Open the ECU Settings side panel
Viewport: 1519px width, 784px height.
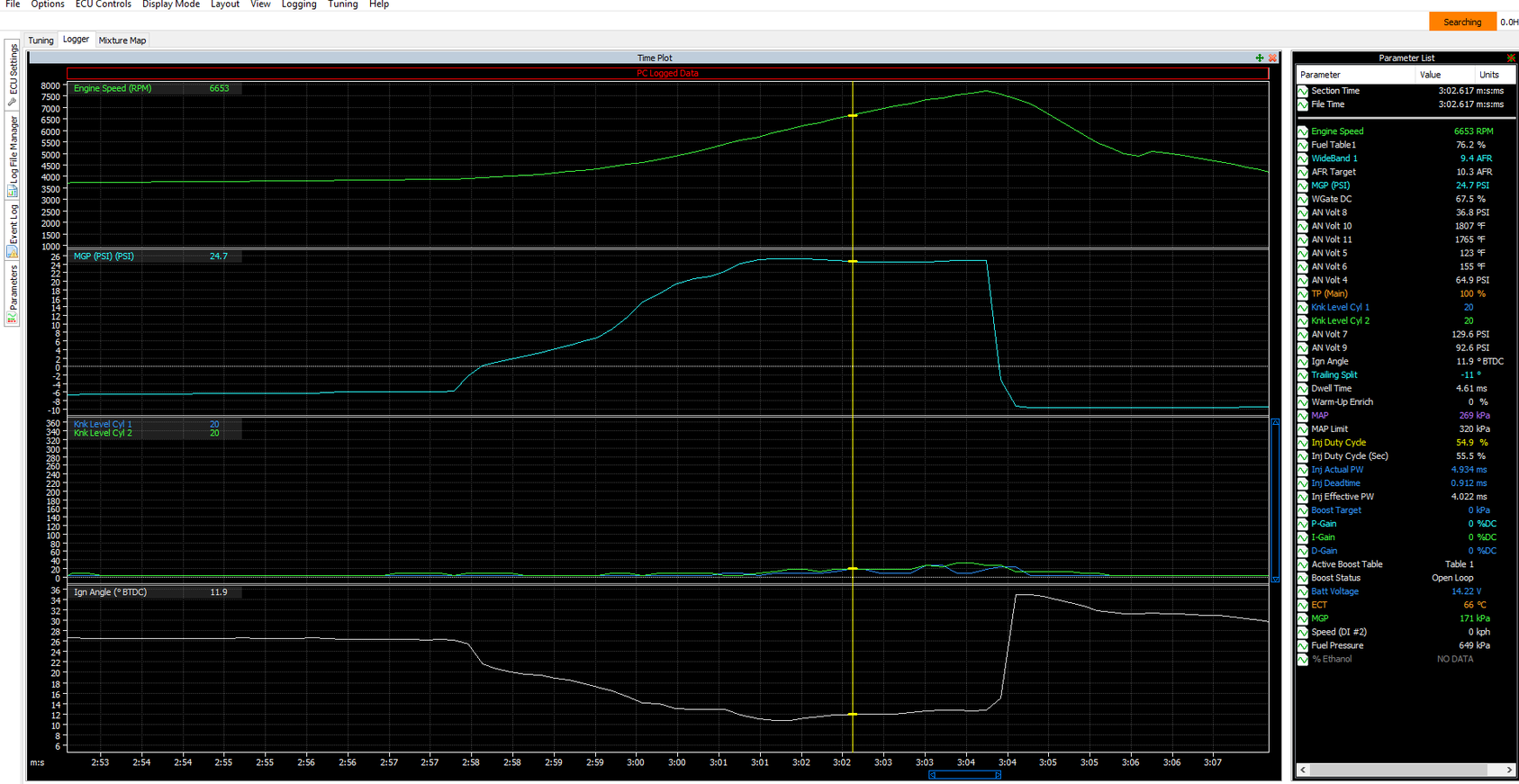point(13,75)
